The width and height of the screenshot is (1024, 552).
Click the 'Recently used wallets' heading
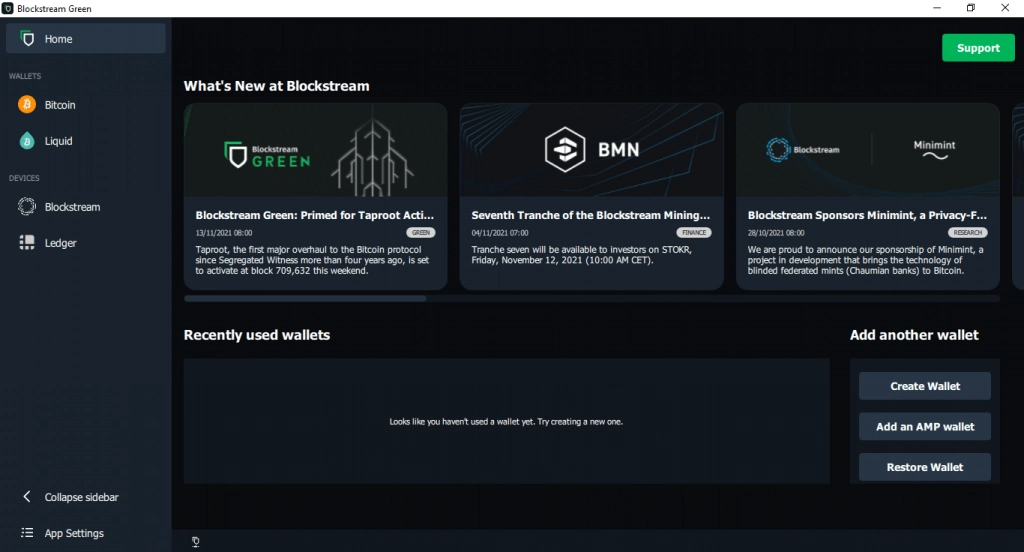click(x=257, y=335)
